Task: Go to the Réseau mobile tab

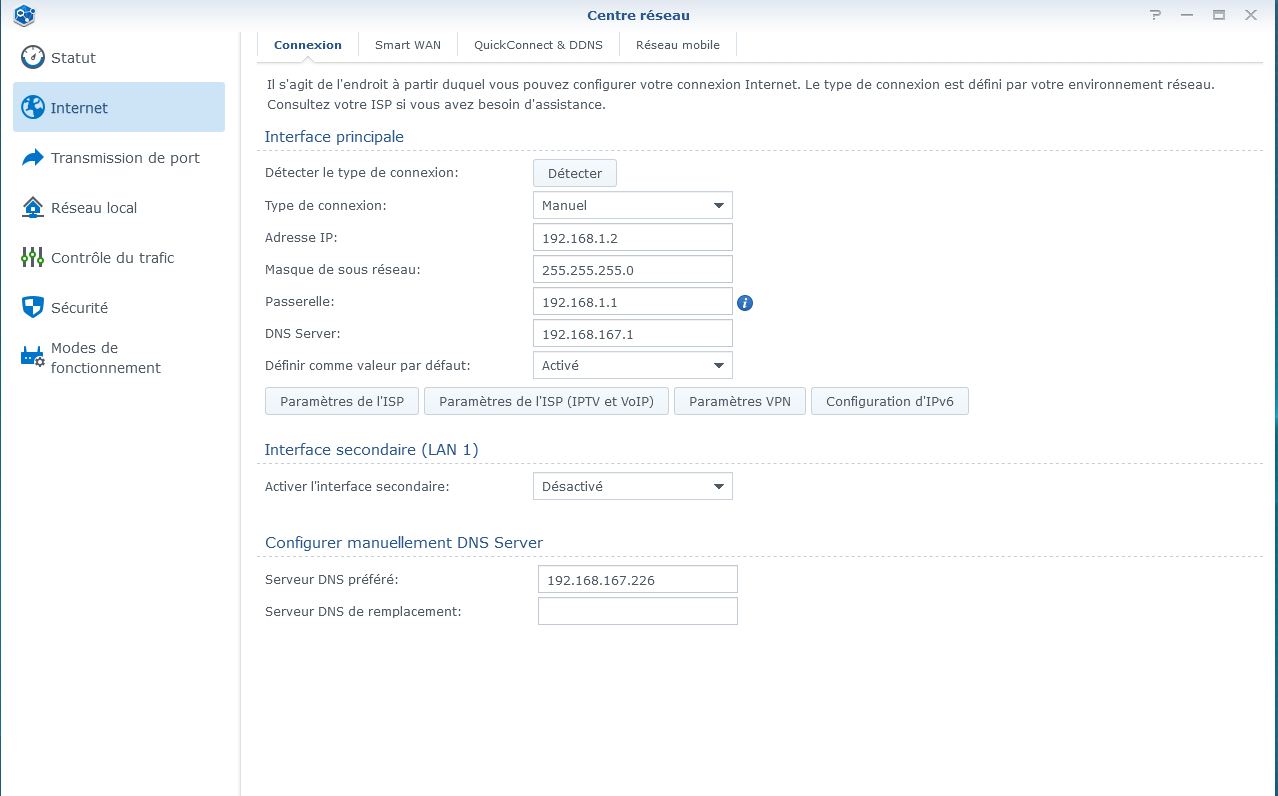Action: (677, 45)
